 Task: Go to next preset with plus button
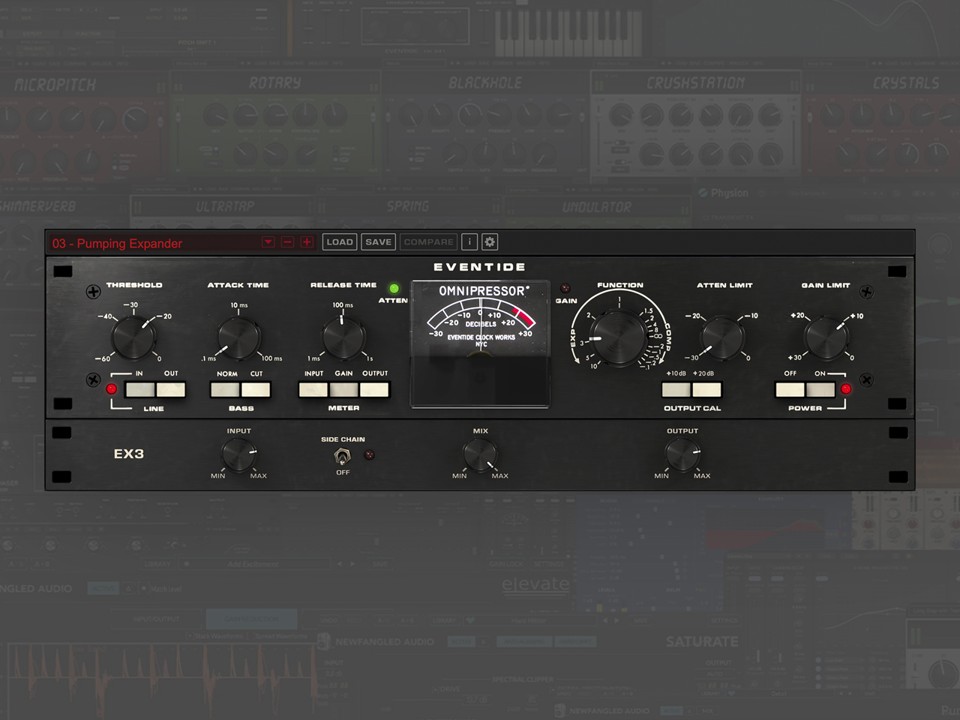tap(307, 242)
